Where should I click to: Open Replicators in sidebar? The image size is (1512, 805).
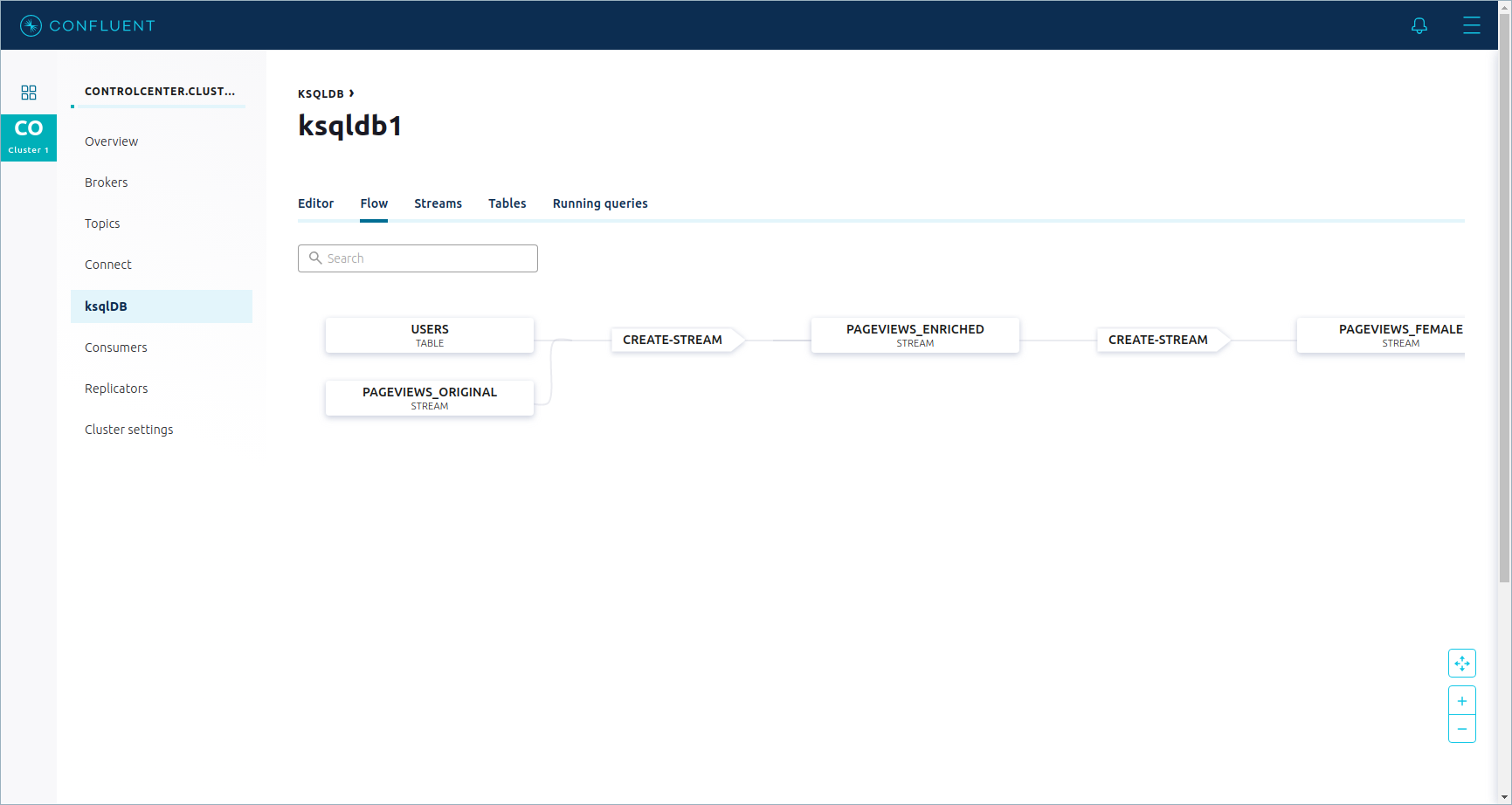click(x=116, y=389)
